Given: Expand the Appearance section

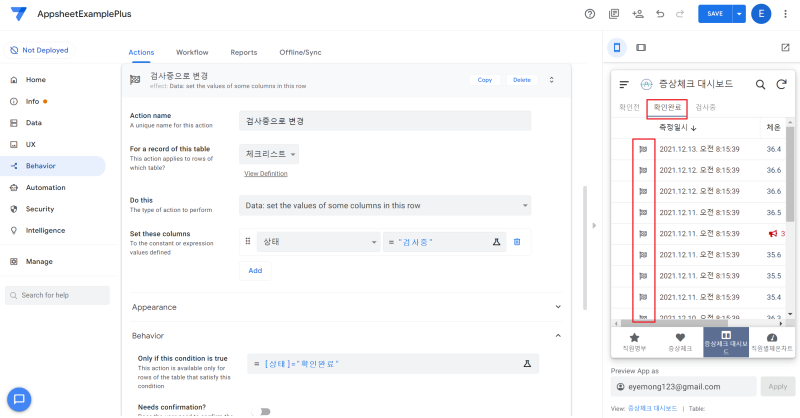Looking at the screenshot, I should (x=556, y=307).
